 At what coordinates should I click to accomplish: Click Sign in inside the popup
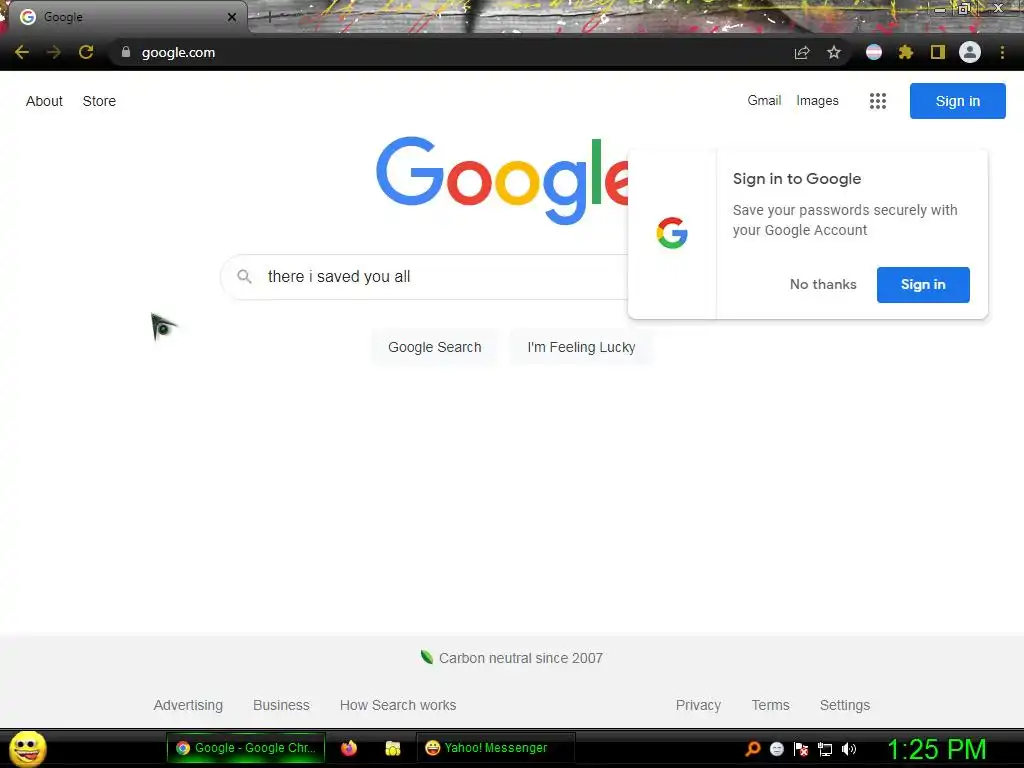923,285
